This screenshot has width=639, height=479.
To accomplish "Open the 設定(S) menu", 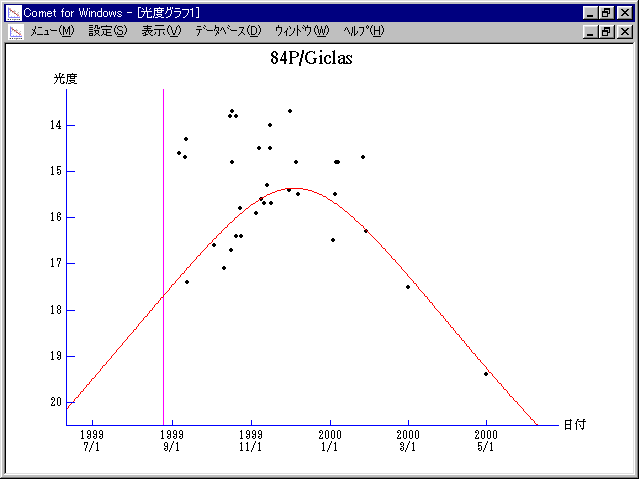I will [x=108, y=31].
